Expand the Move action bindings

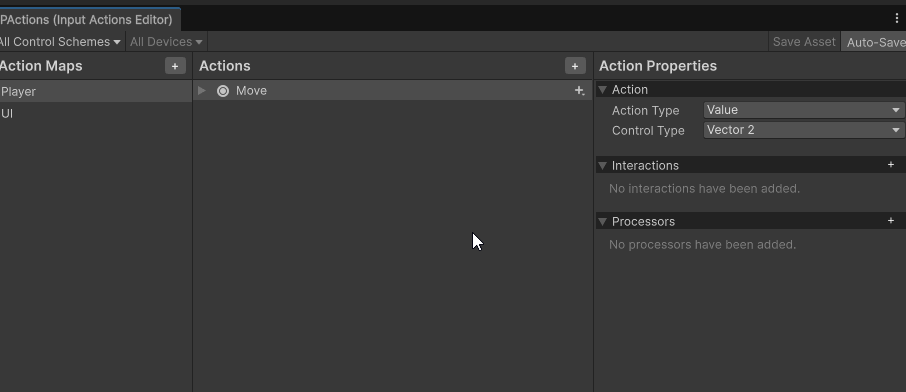202,90
